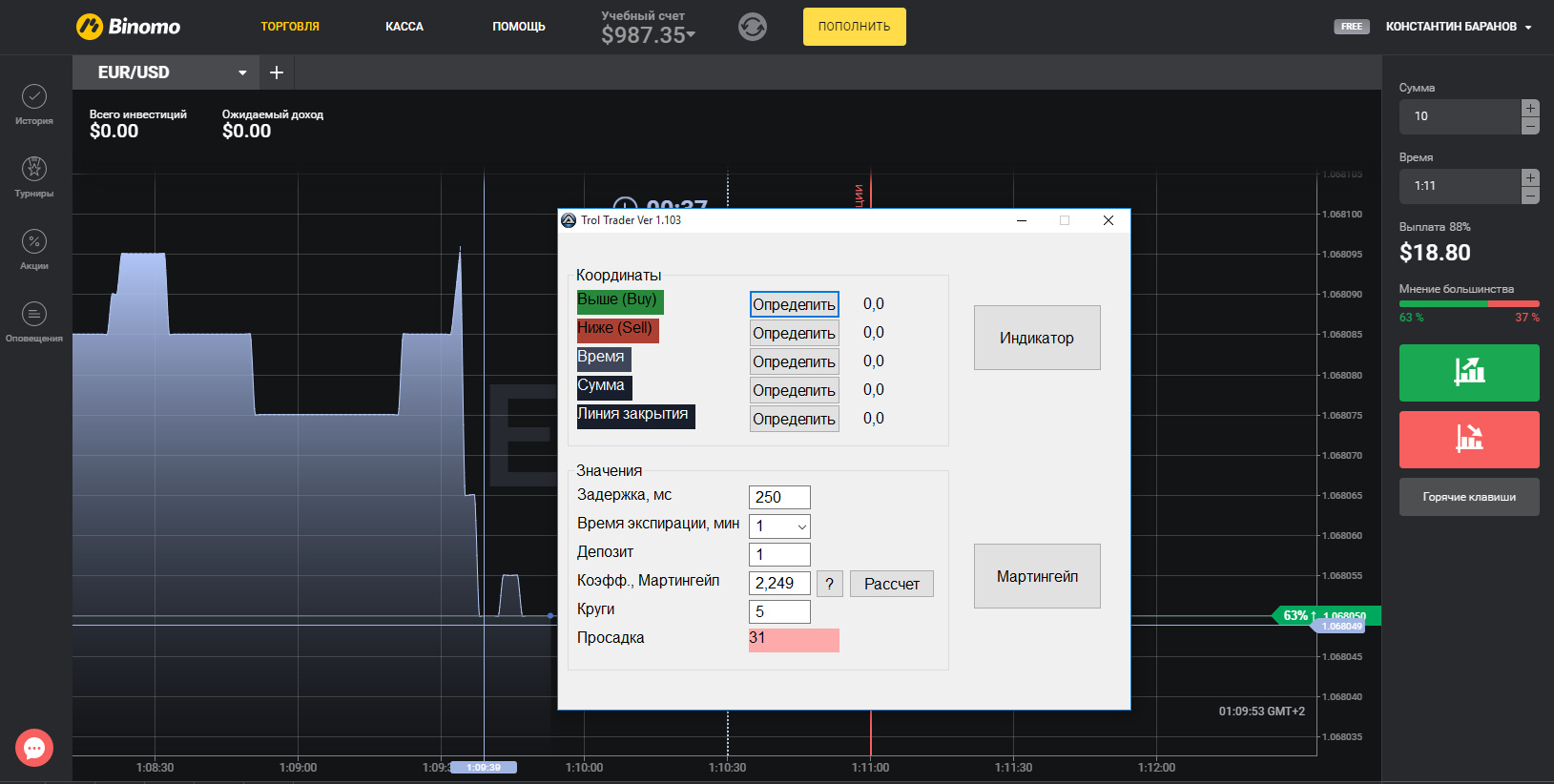The image size is (1554, 784).
Task: Click the Binomo logo
Action: (x=129, y=27)
